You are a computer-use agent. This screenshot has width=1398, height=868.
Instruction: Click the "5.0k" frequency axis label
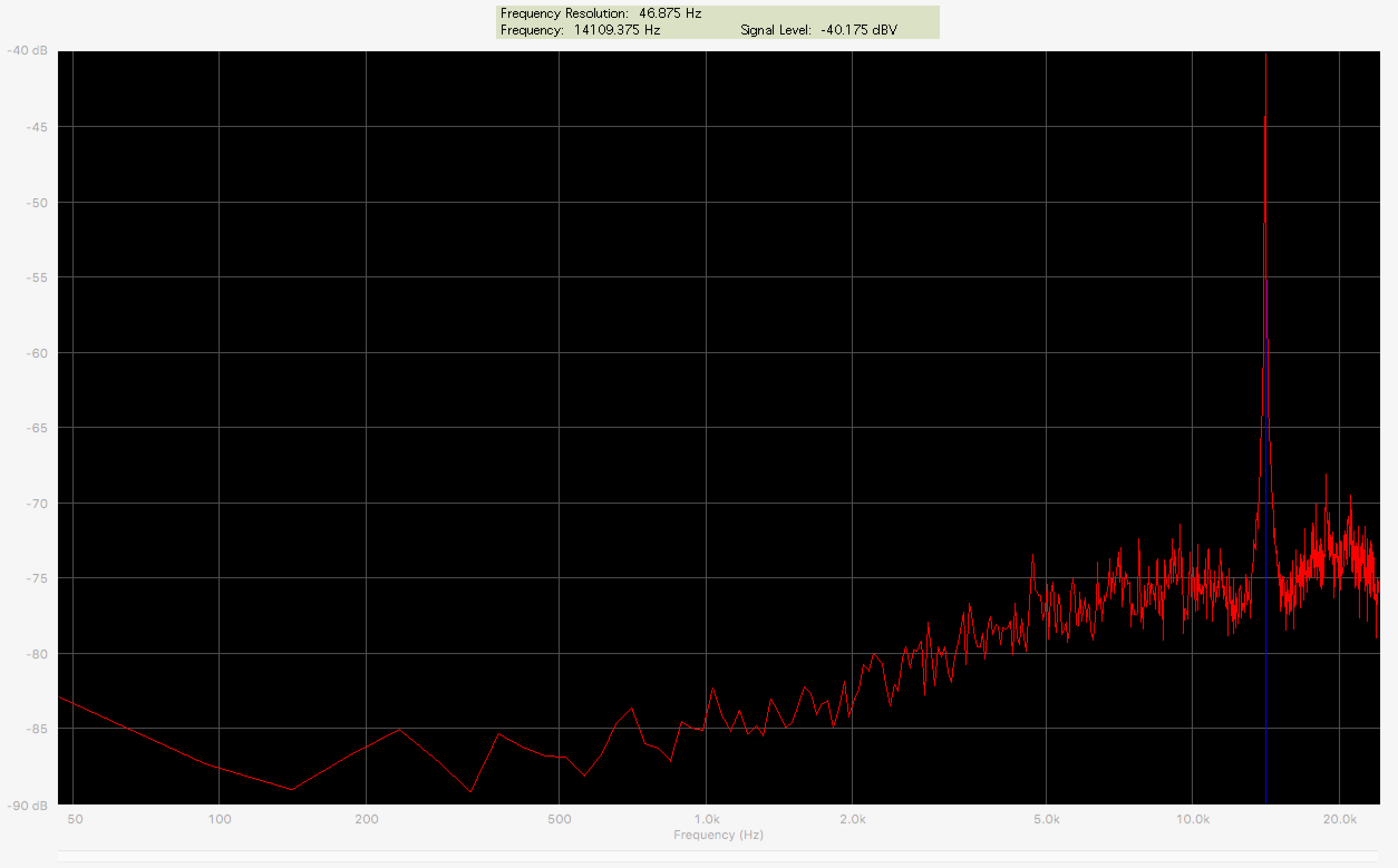[x=1046, y=819]
